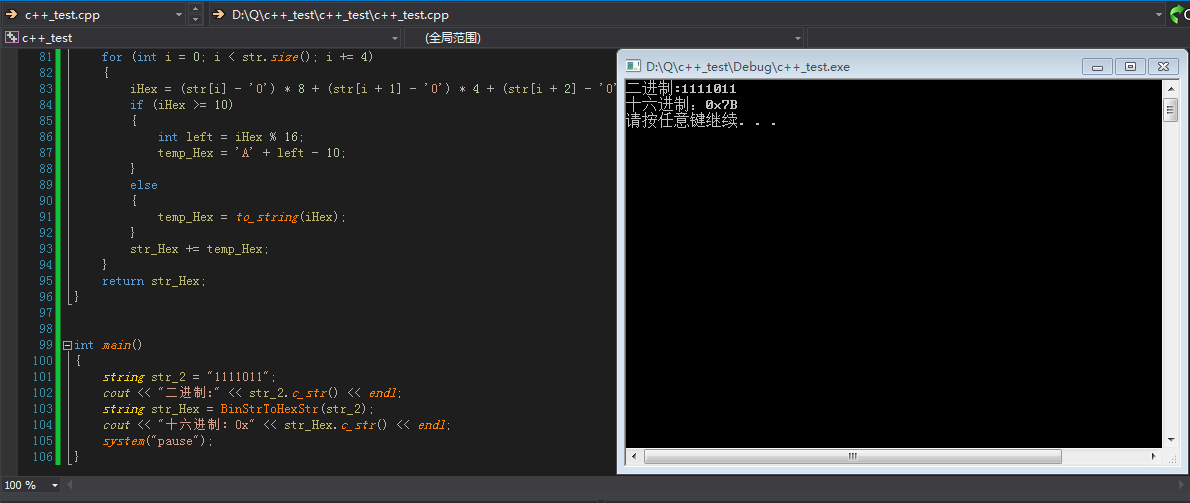Click line number 103 in the margin
Image resolution: width=1190 pixels, height=503 pixels.
43,409
